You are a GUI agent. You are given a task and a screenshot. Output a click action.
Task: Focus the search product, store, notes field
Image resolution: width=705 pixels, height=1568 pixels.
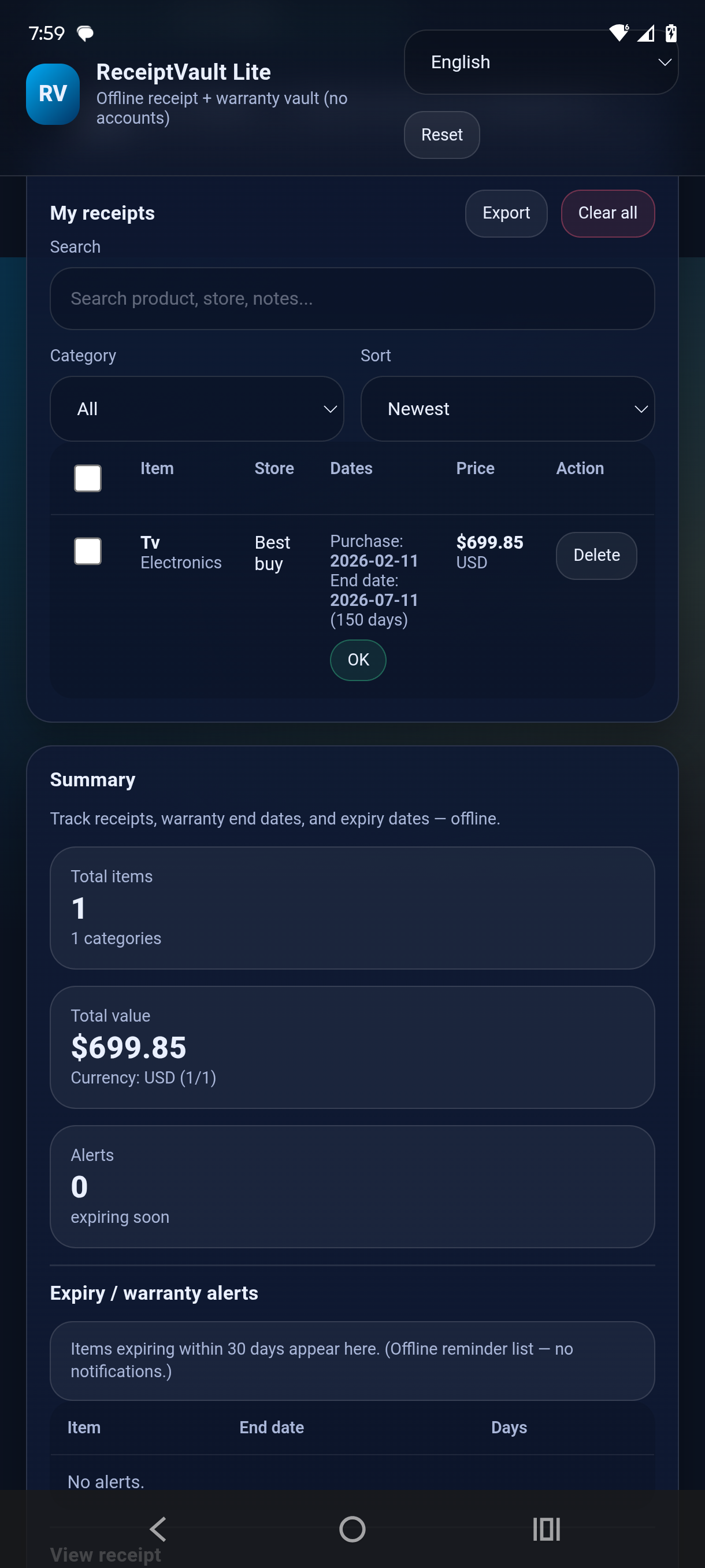352,299
